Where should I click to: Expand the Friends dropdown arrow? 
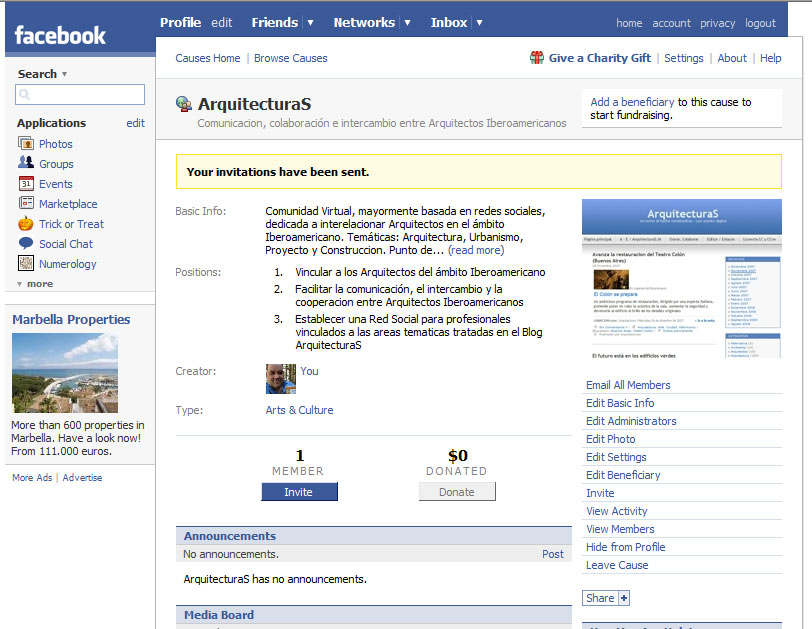coord(310,23)
